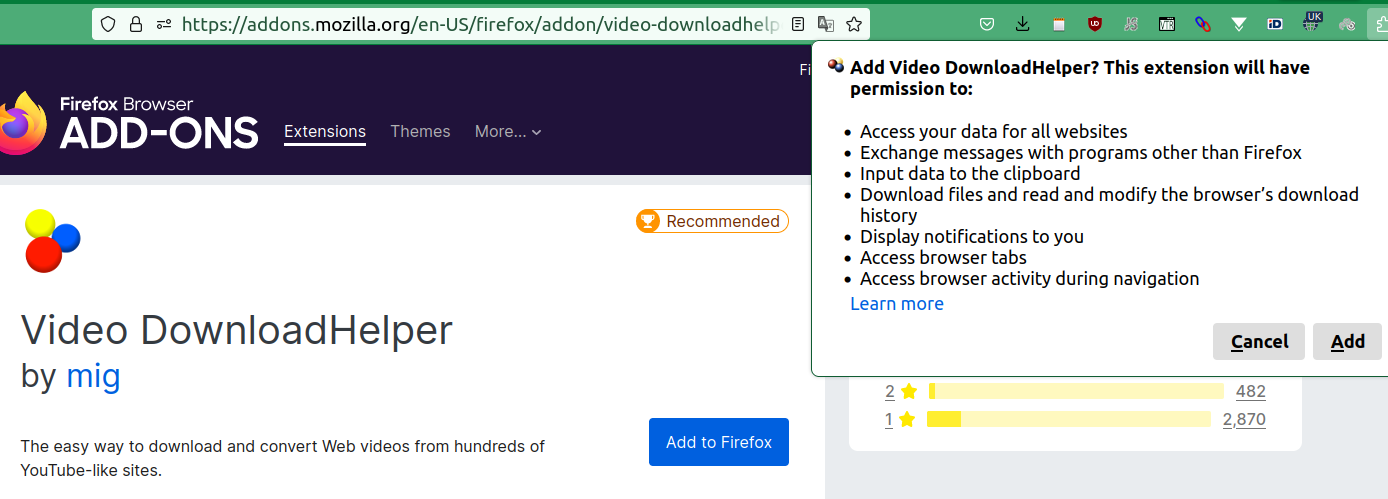
Task: Click the addons.mozilla.org URL field
Action: click(480, 24)
